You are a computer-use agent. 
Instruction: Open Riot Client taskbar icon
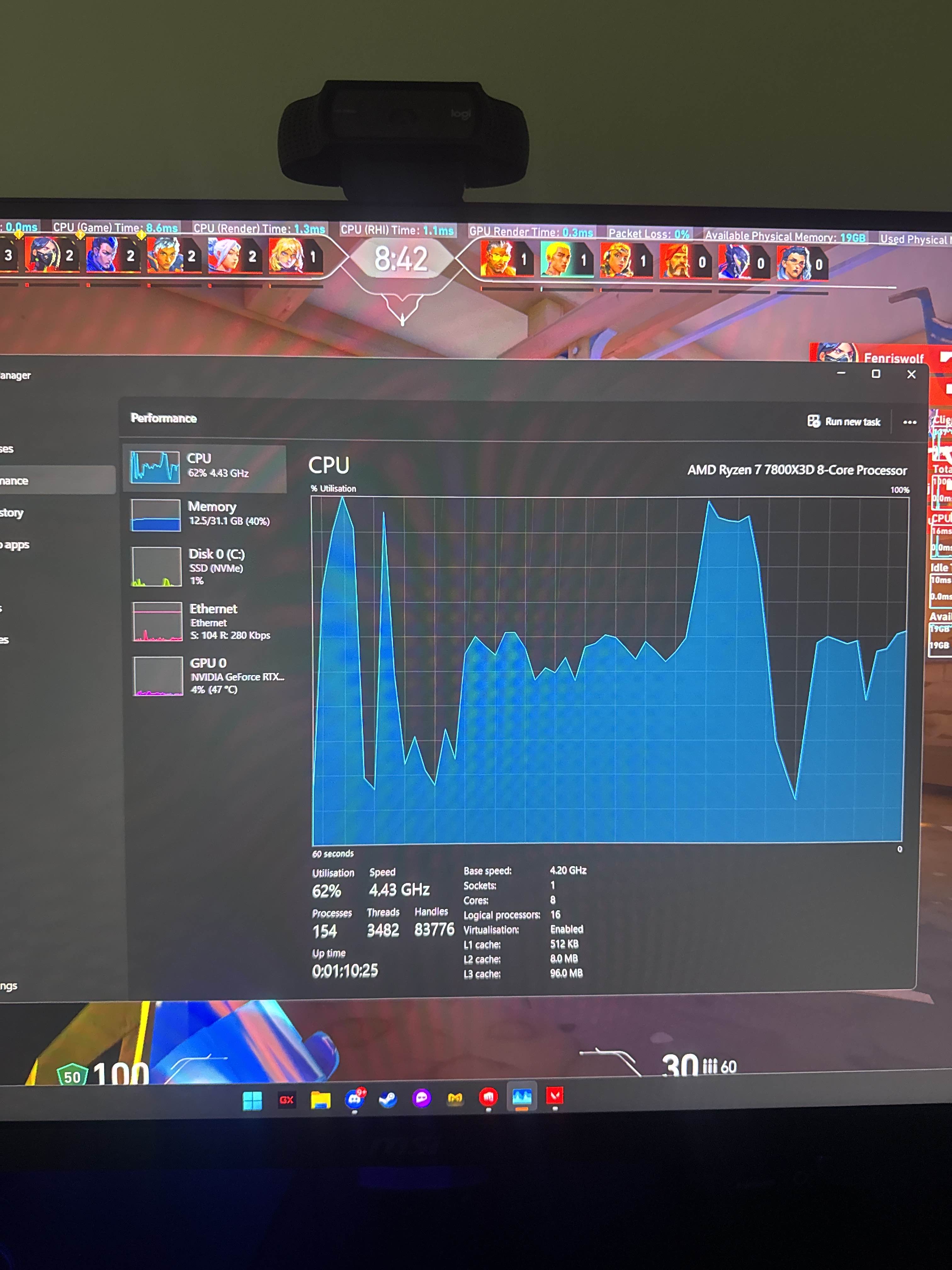[x=488, y=1098]
